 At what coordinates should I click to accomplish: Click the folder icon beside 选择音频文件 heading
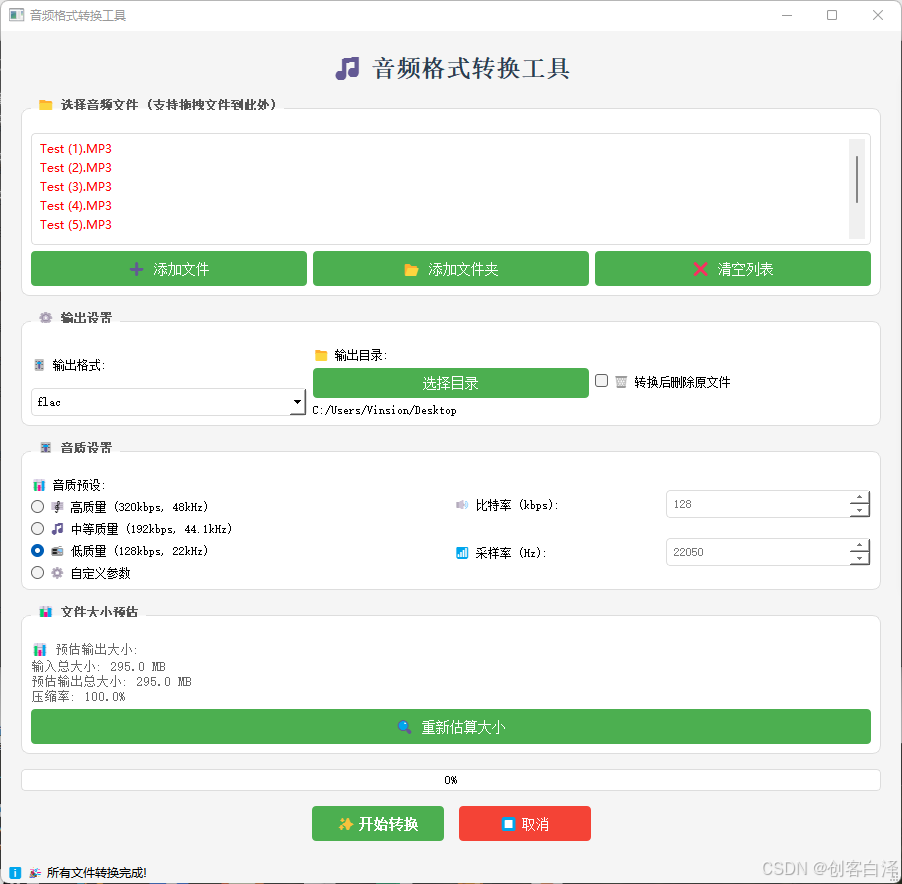point(45,105)
